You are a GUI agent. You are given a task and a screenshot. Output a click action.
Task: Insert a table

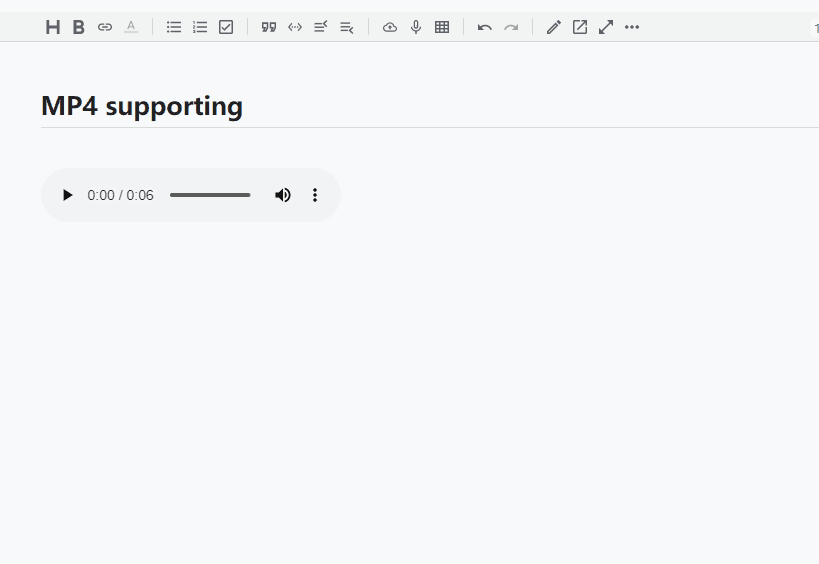click(x=442, y=27)
